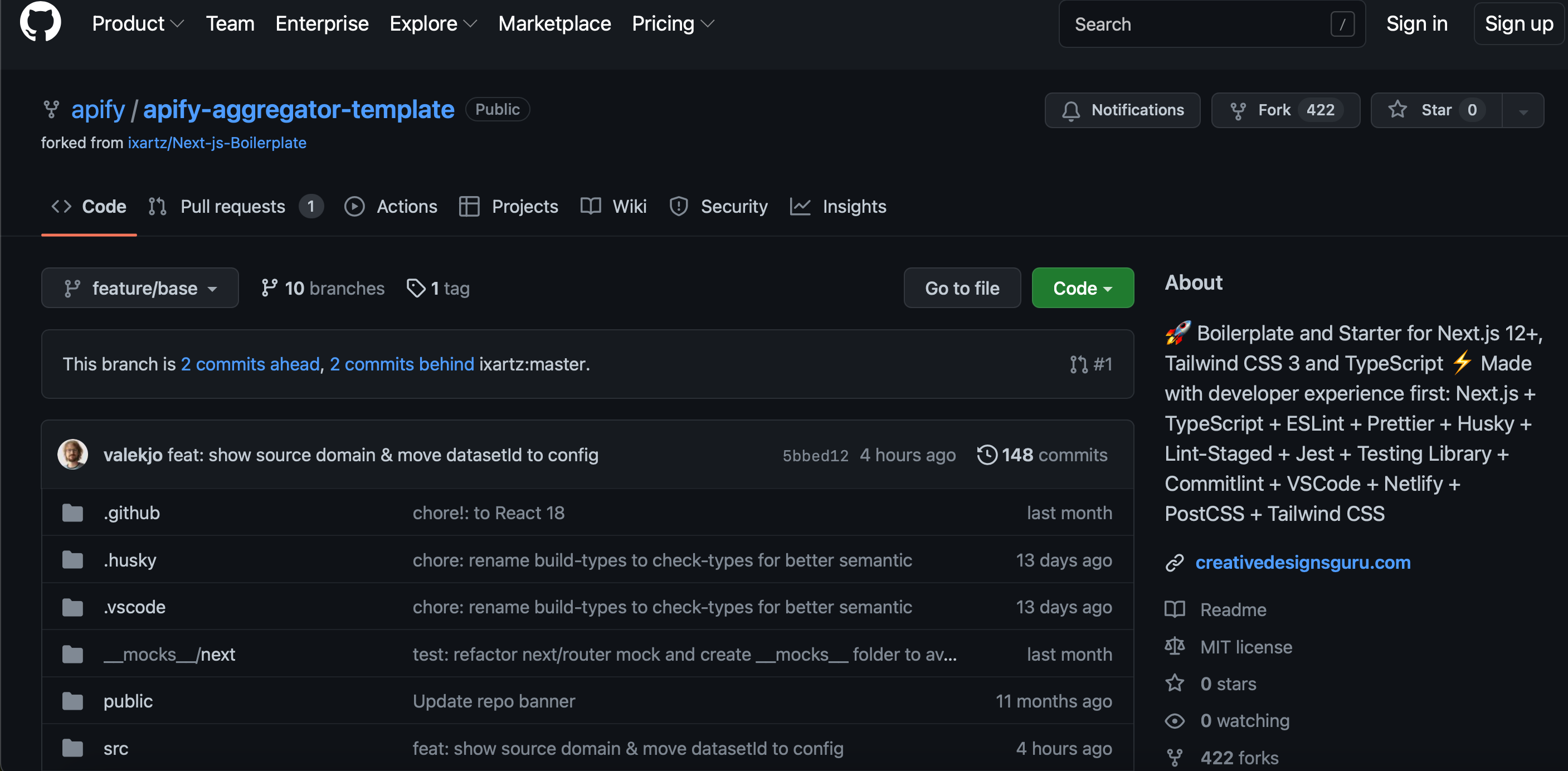Switch to the Insights tab

(x=854, y=206)
